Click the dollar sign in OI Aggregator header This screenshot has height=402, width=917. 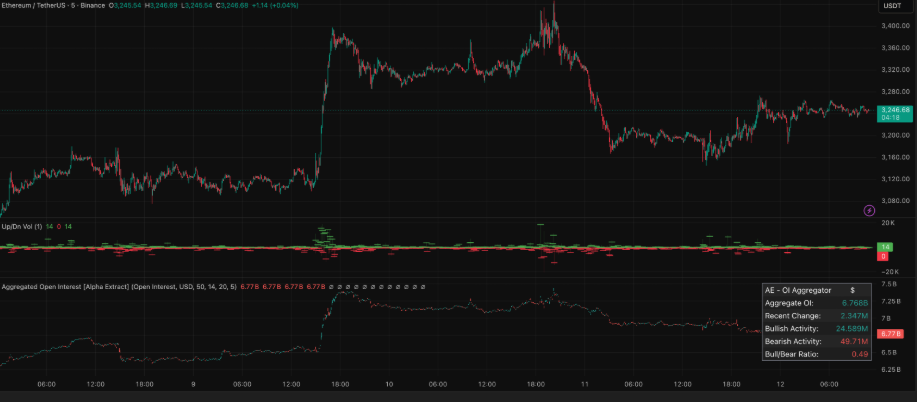click(852, 290)
